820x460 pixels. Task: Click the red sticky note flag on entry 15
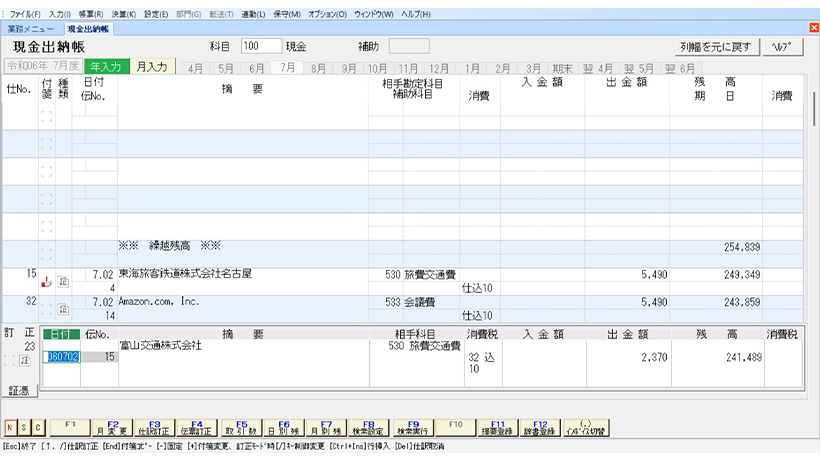[x=46, y=282]
